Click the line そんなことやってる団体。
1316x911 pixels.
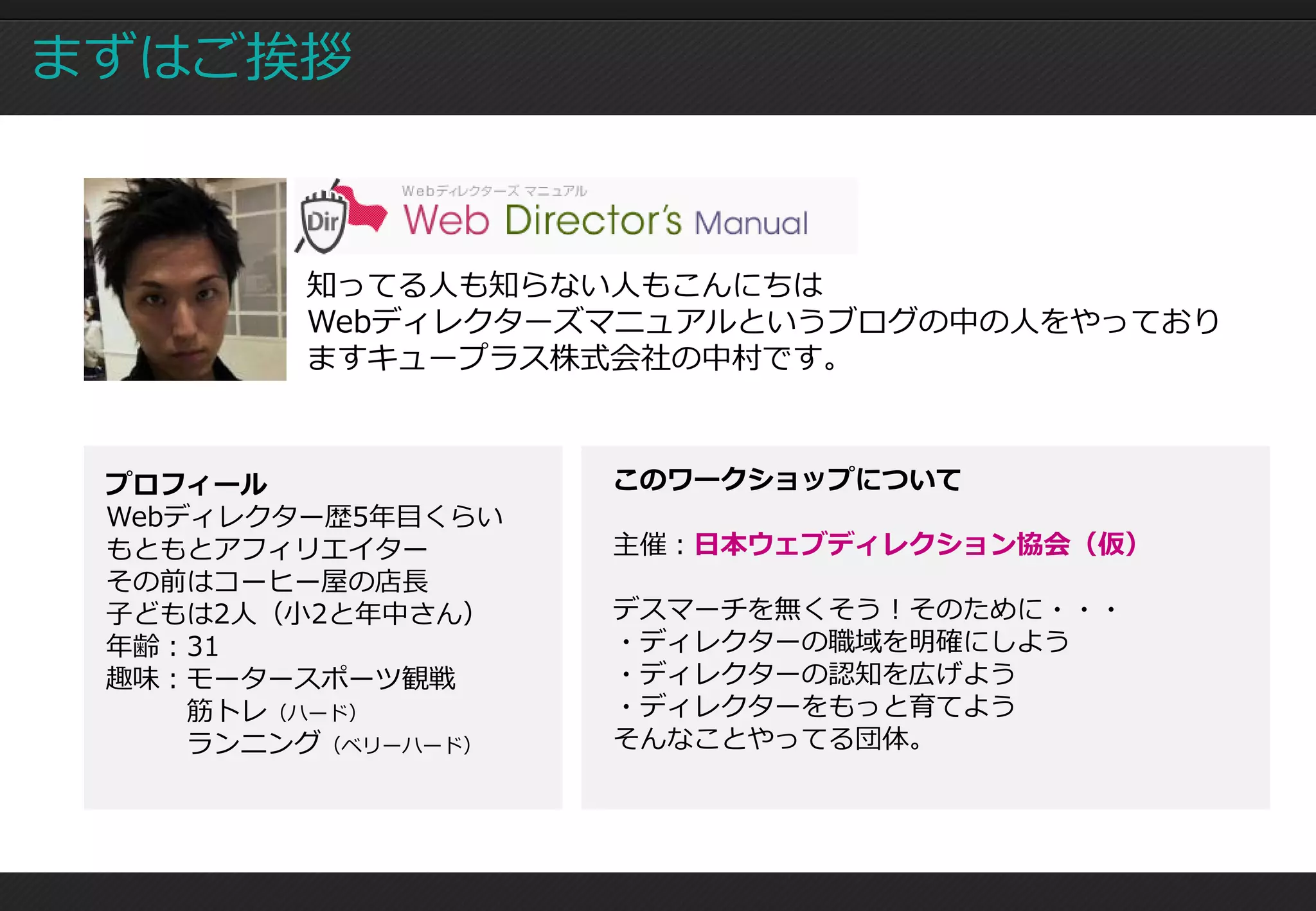[769, 739]
